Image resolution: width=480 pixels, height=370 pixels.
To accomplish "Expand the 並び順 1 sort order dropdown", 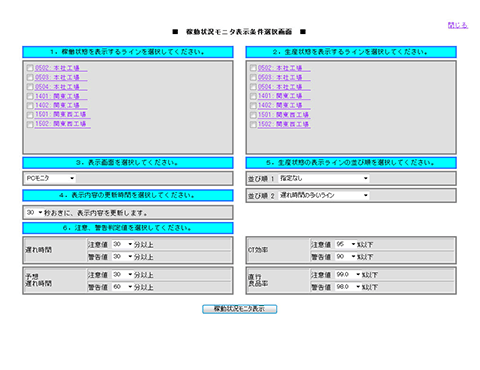I will [x=324, y=178].
